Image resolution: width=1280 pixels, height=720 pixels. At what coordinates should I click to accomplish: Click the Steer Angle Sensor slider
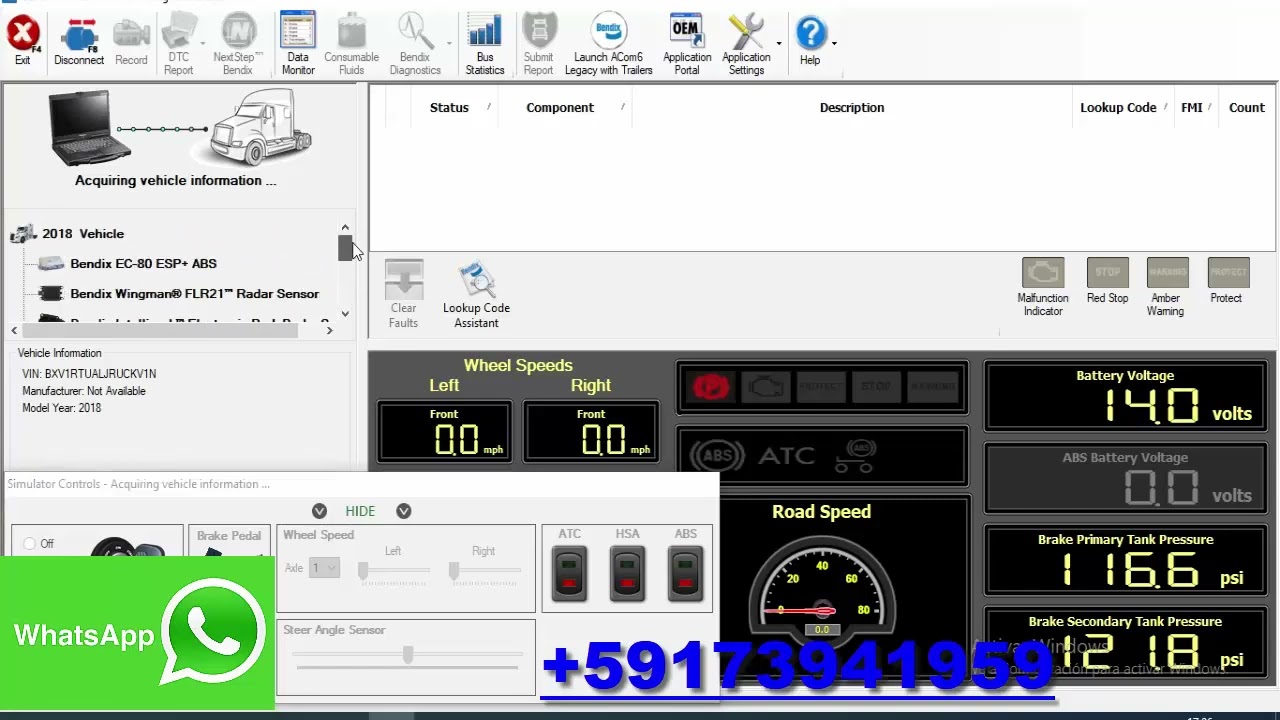pyautogui.click(x=408, y=655)
